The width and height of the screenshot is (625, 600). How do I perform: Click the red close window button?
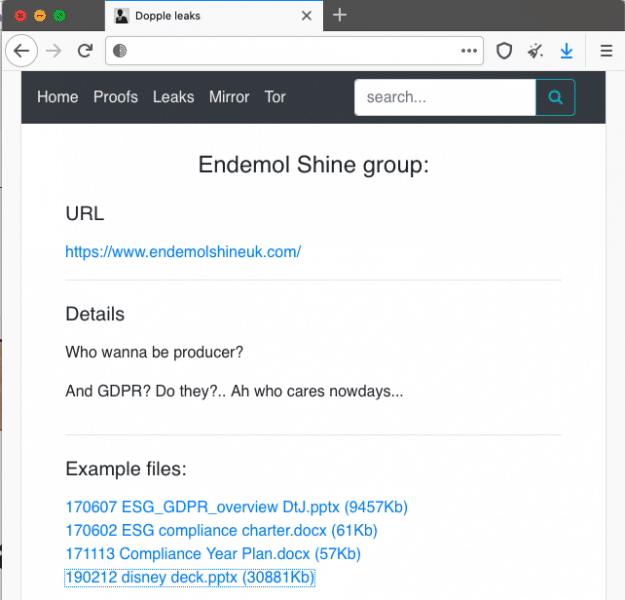(x=20, y=16)
